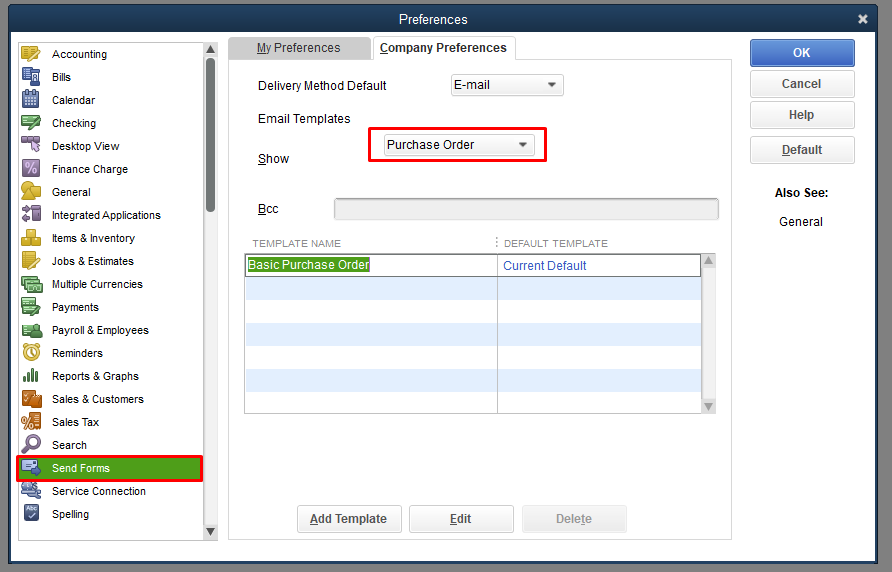Click the Items & Inventory icon
892x572 pixels.
[x=31, y=237]
